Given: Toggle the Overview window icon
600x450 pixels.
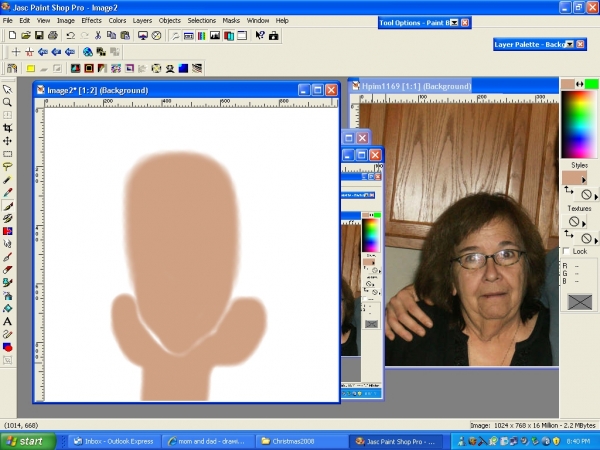Looking at the screenshot, I should click(242, 36).
